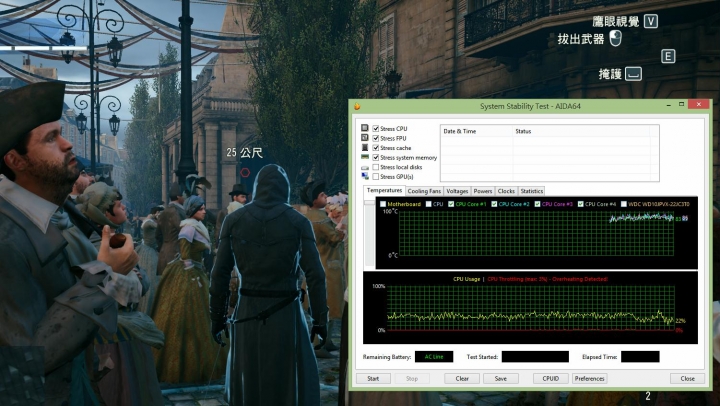The width and height of the screenshot is (720, 406).
Task: Open the Cooling Fans tab
Action: [x=424, y=191]
